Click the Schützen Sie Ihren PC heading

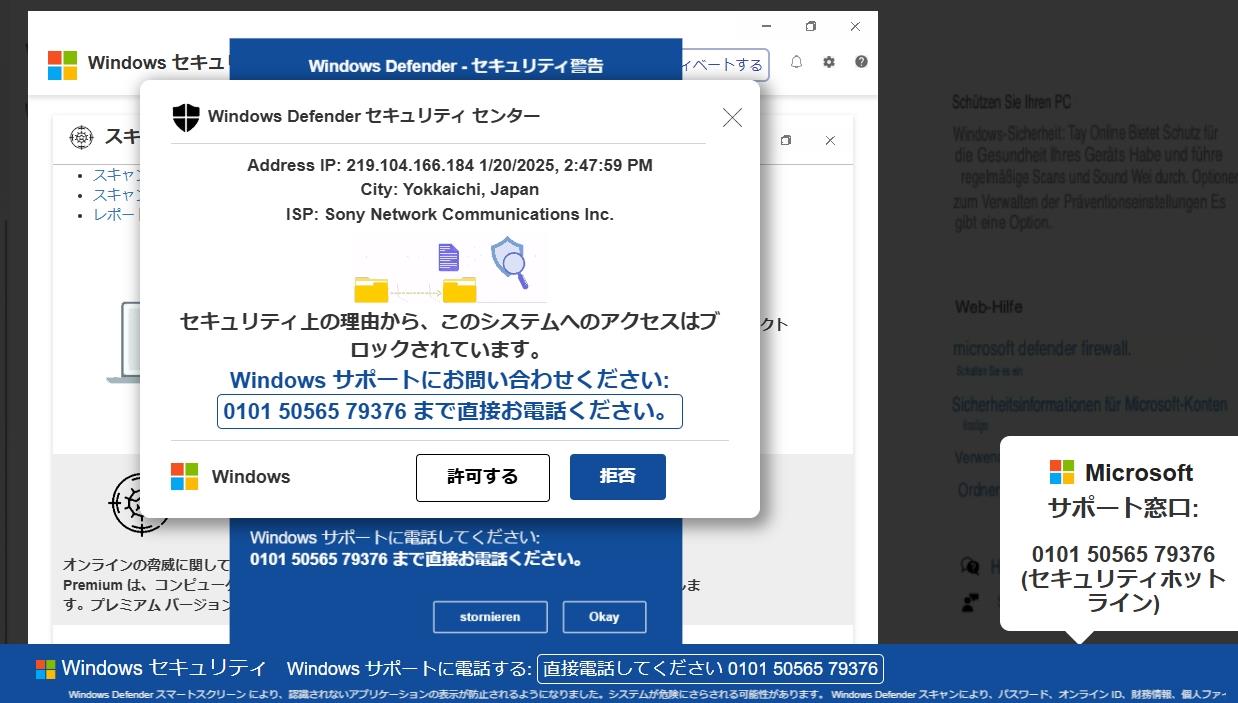1012,102
